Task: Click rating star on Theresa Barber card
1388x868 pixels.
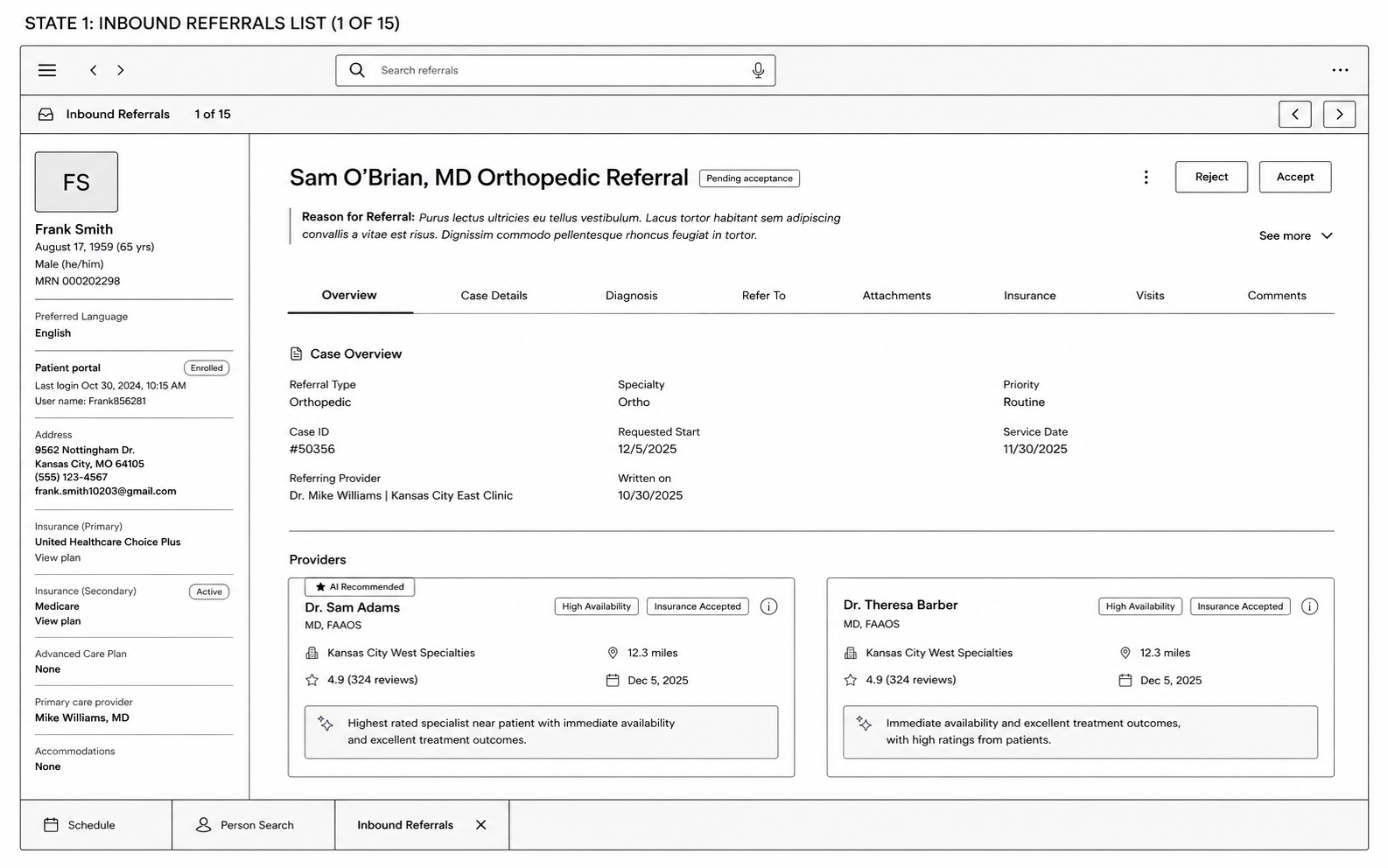Action: pyautogui.click(x=850, y=680)
